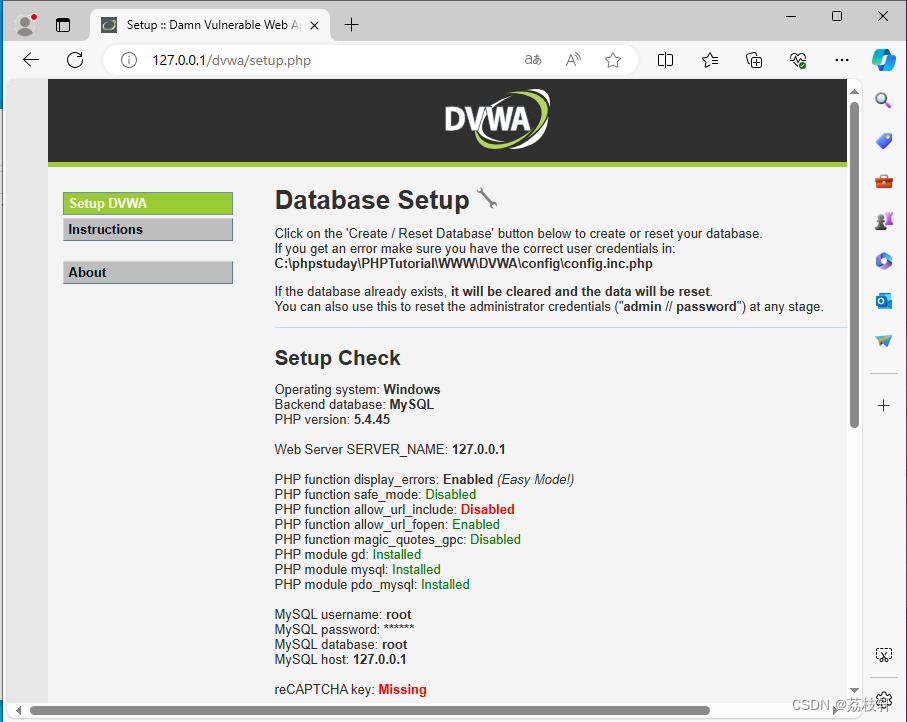The height and width of the screenshot is (722, 907).
Task: Open the Favorites list icon
Action: point(710,60)
